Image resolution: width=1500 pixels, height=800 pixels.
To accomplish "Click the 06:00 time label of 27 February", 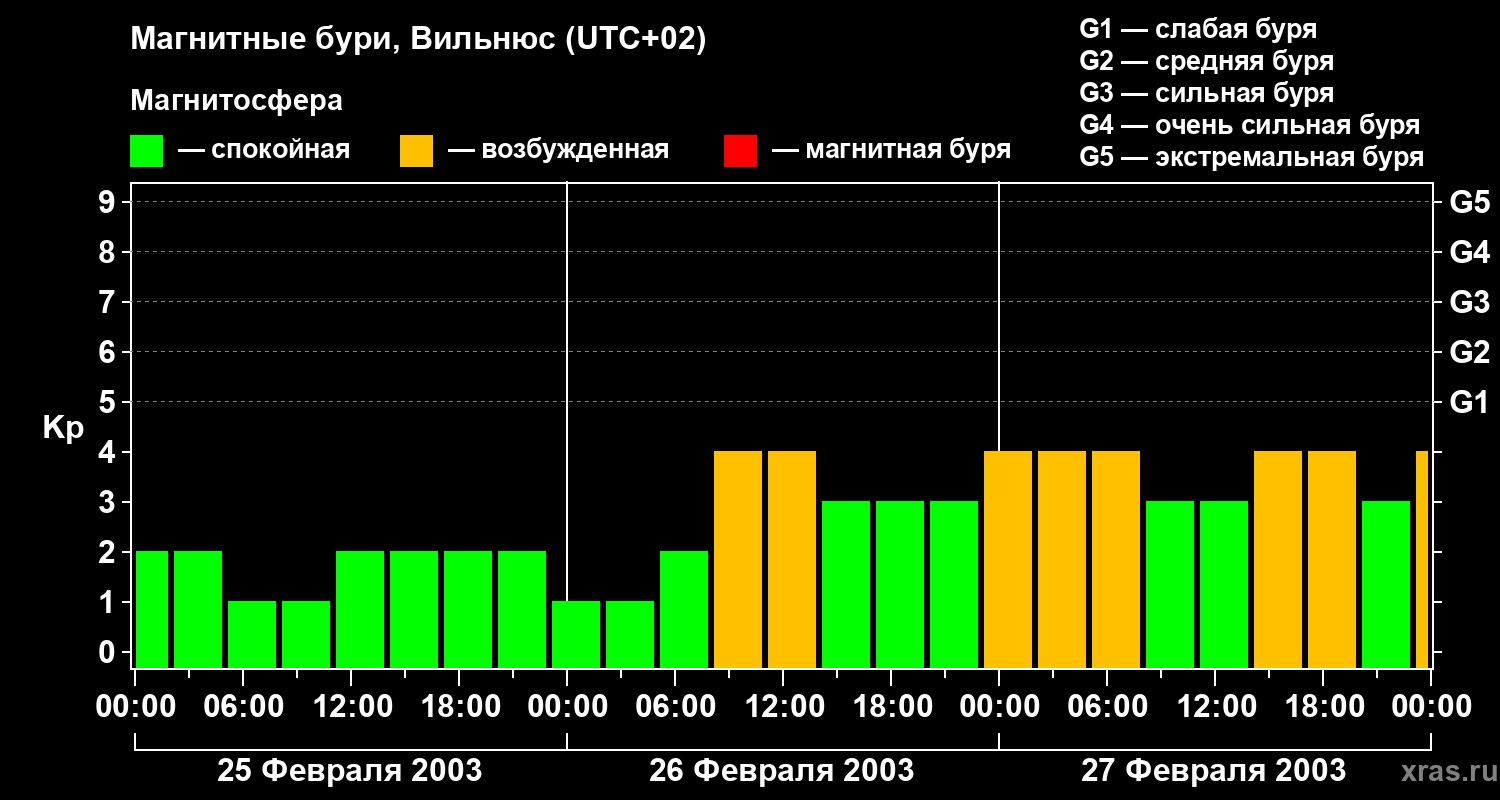I will pos(1107,707).
